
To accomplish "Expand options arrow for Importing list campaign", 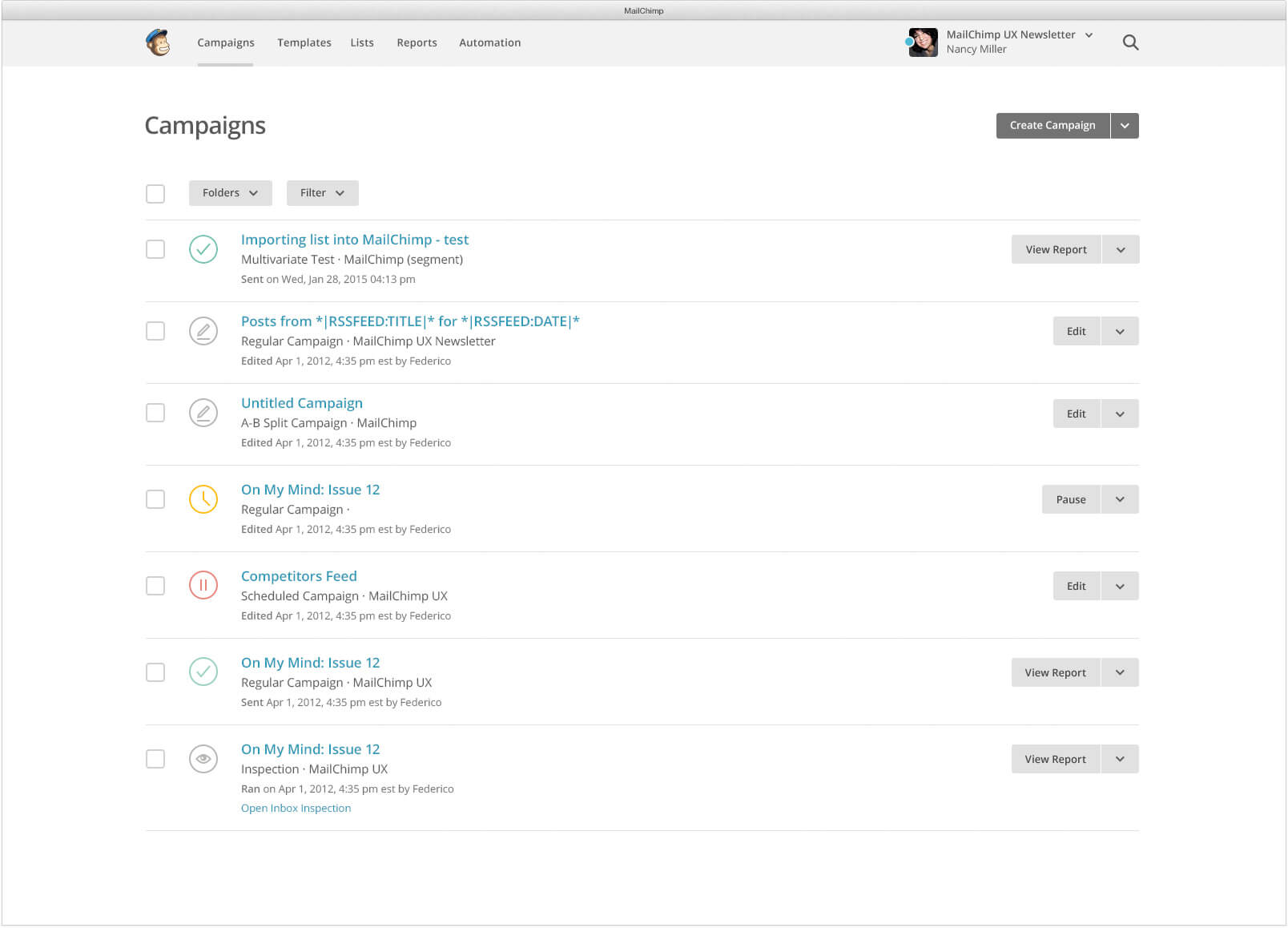I will pos(1121,250).
